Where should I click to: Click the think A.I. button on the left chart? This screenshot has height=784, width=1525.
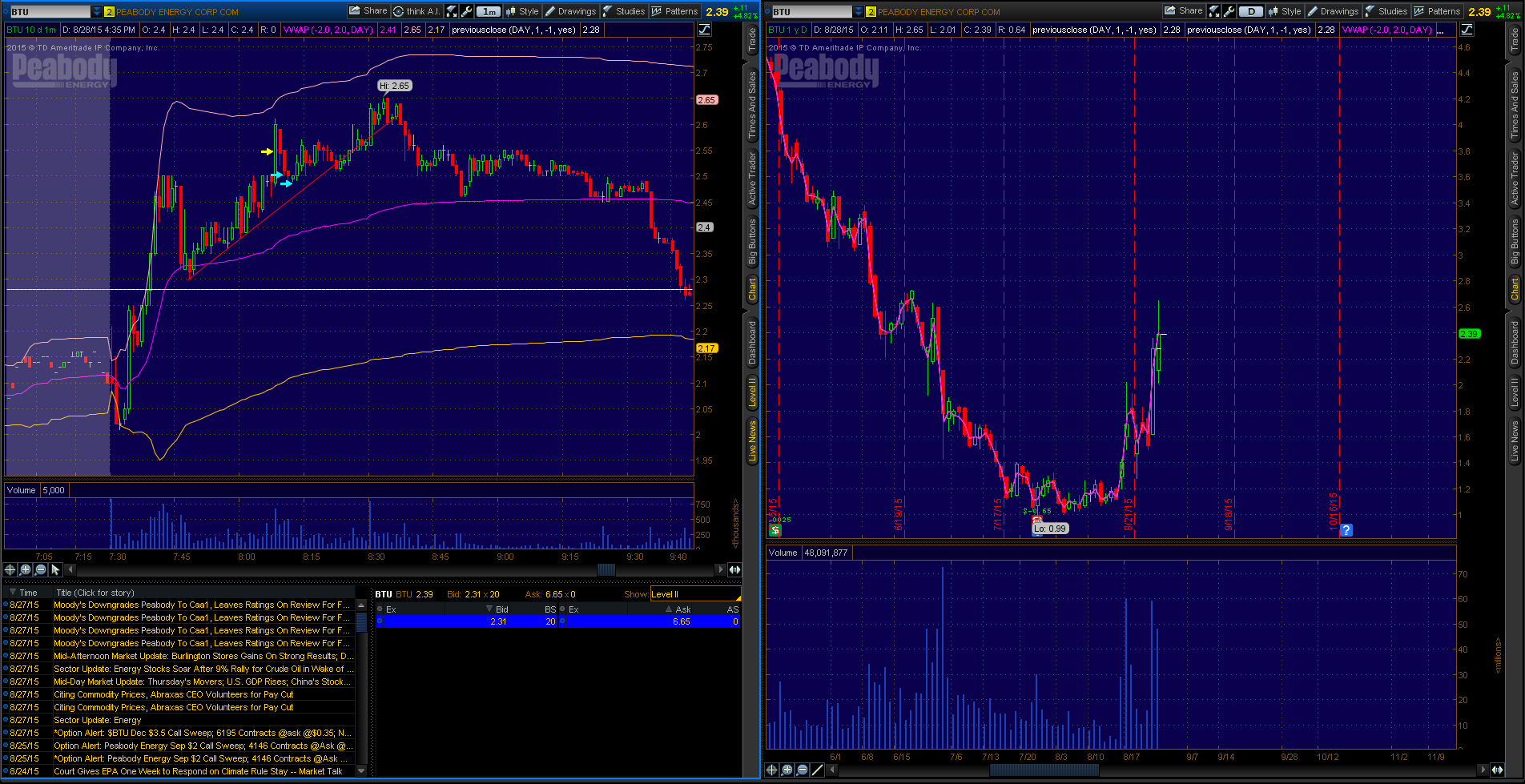(416, 11)
